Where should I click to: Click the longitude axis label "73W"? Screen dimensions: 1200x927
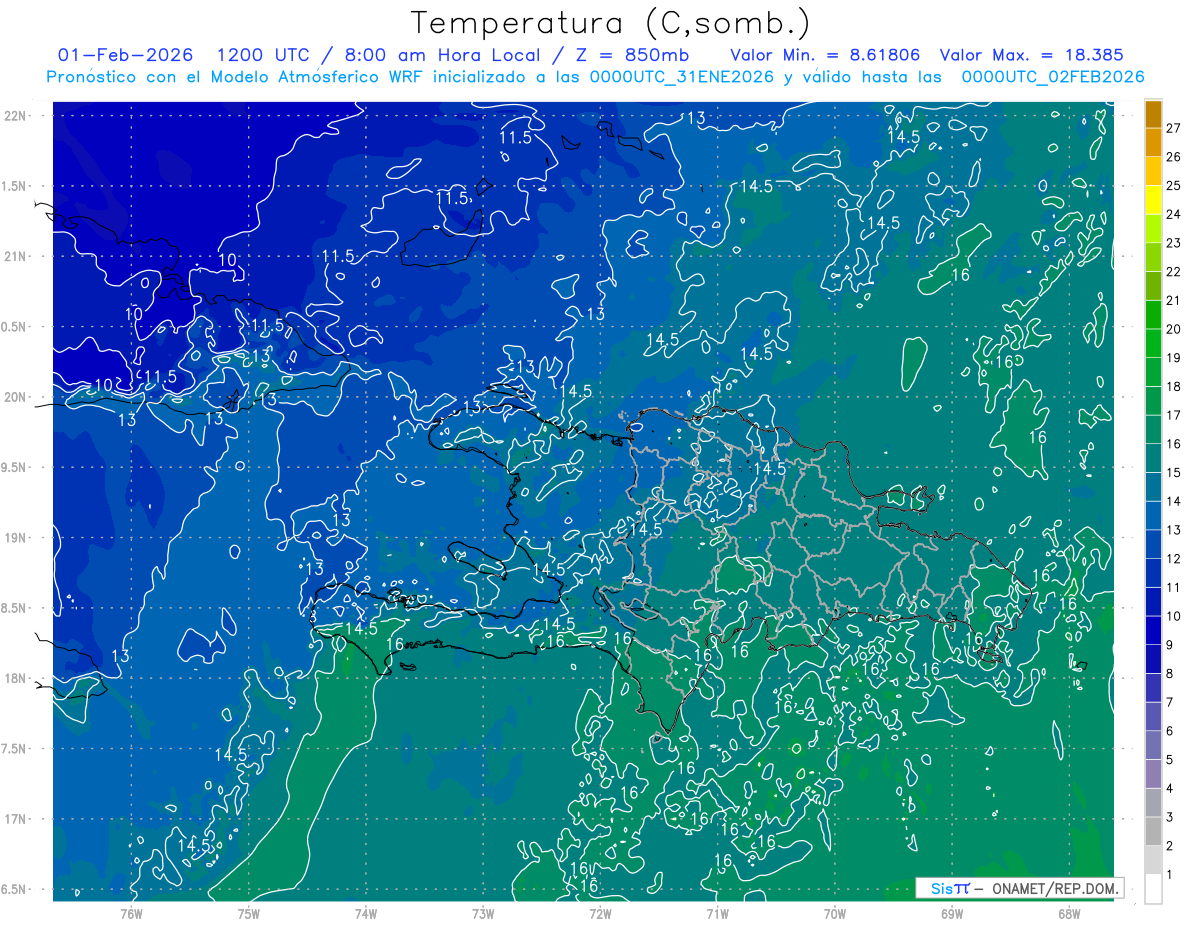click(x=483, y=913)
